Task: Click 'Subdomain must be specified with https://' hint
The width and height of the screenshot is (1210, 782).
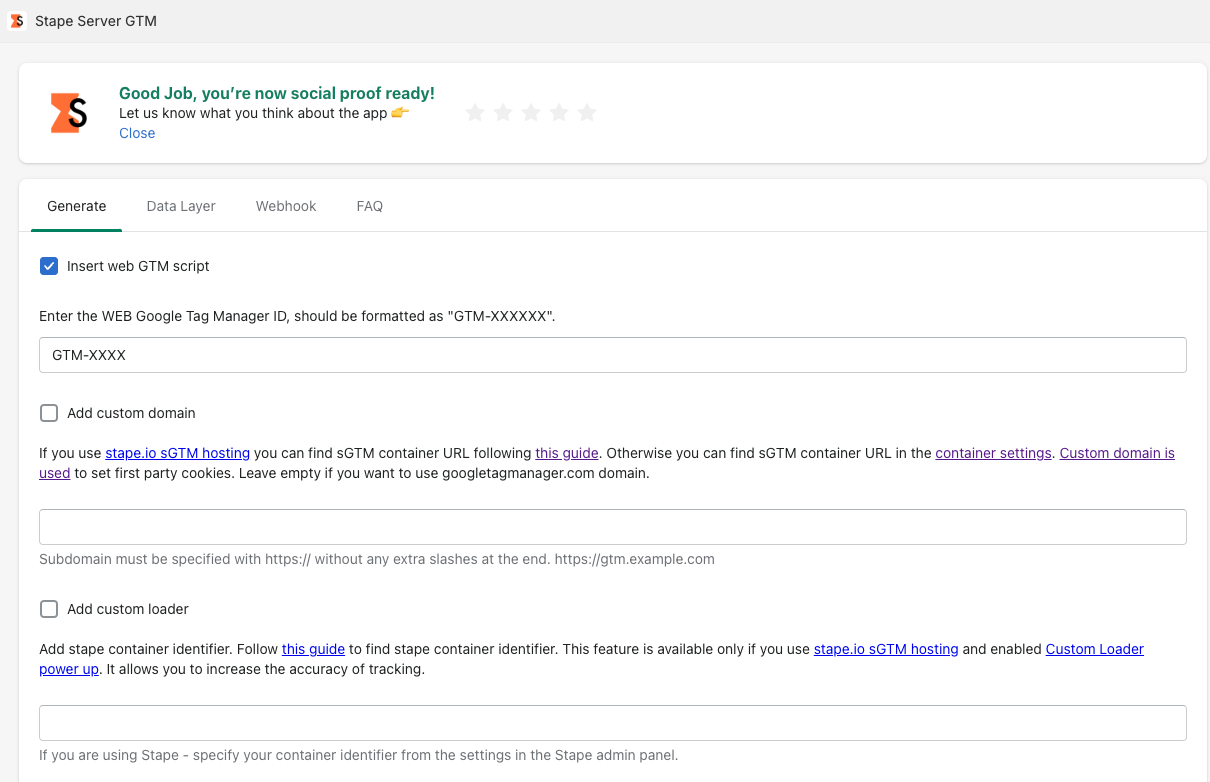Action: [377, 559]
